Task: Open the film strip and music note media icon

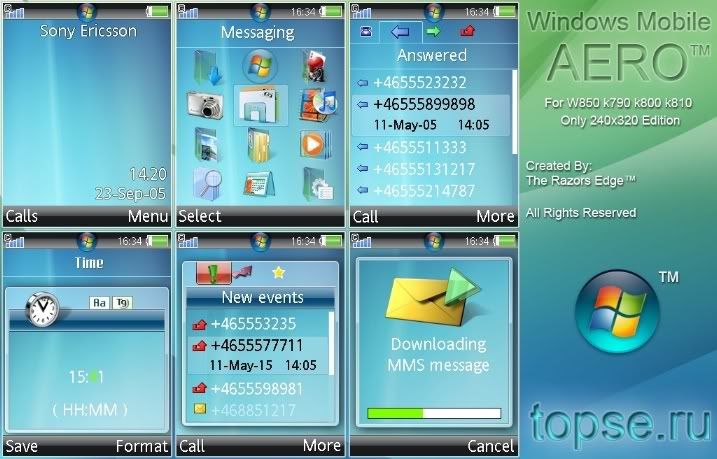Action: pos(318,105)
